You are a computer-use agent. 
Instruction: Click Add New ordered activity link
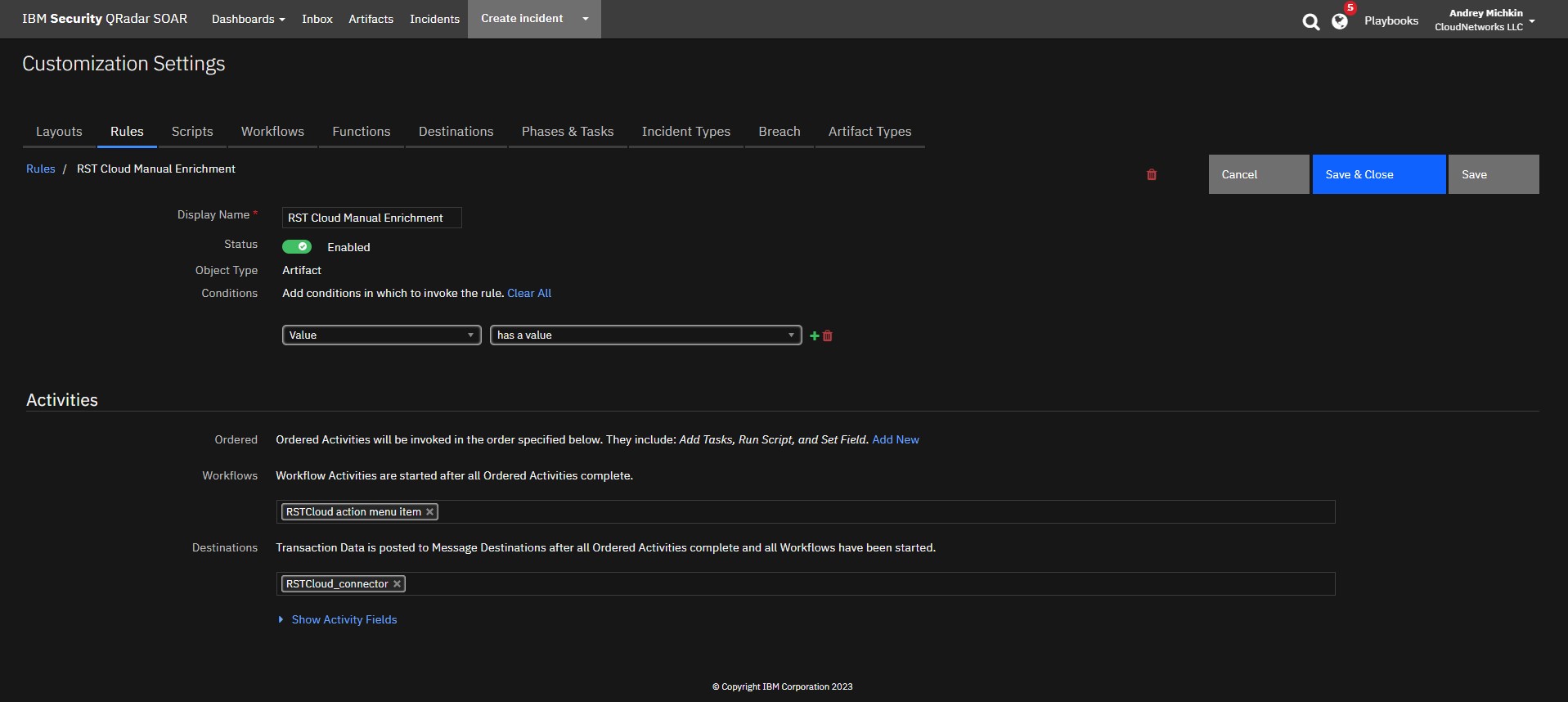[x=896, y=440]
